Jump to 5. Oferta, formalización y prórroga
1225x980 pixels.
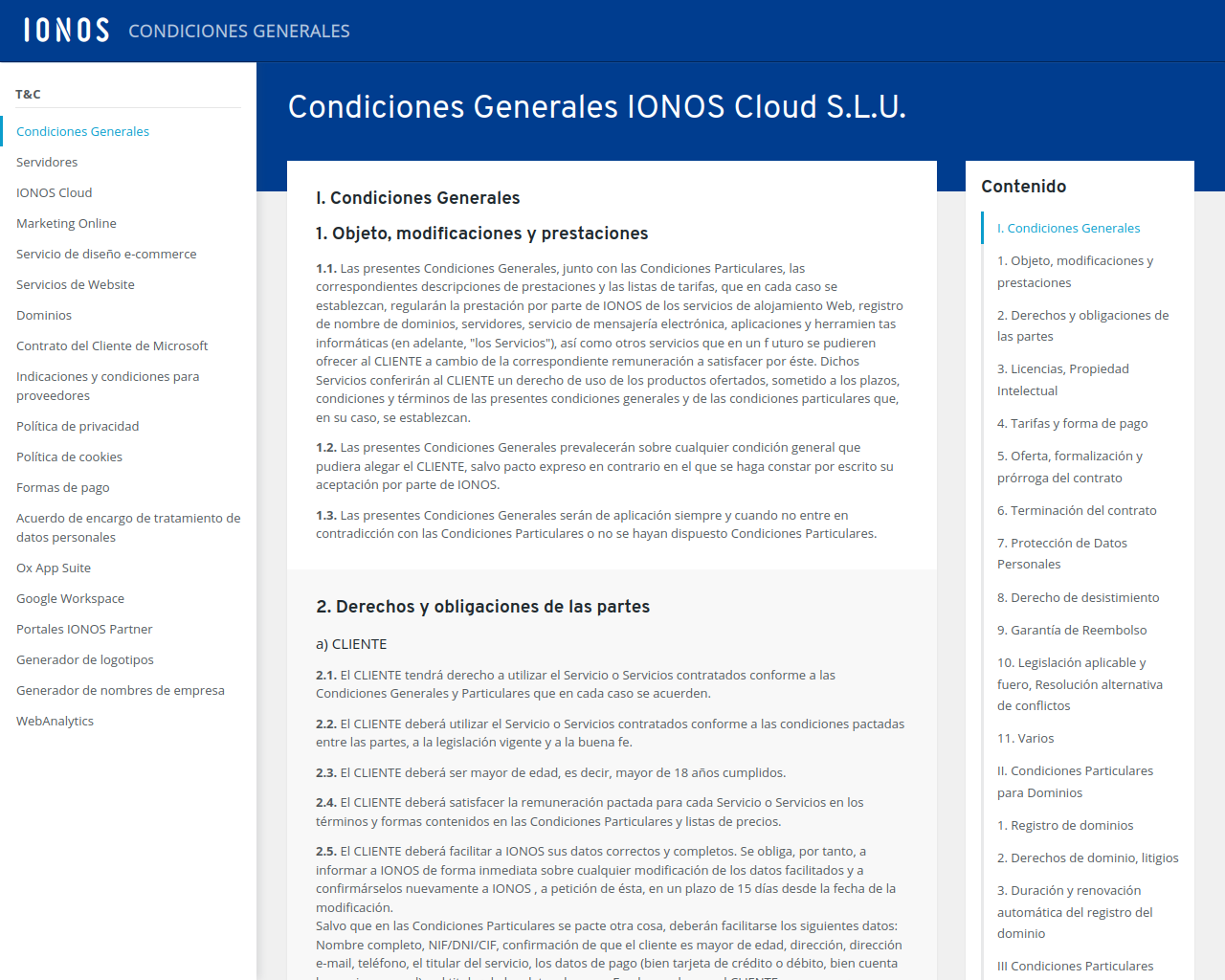[1070, 467]
